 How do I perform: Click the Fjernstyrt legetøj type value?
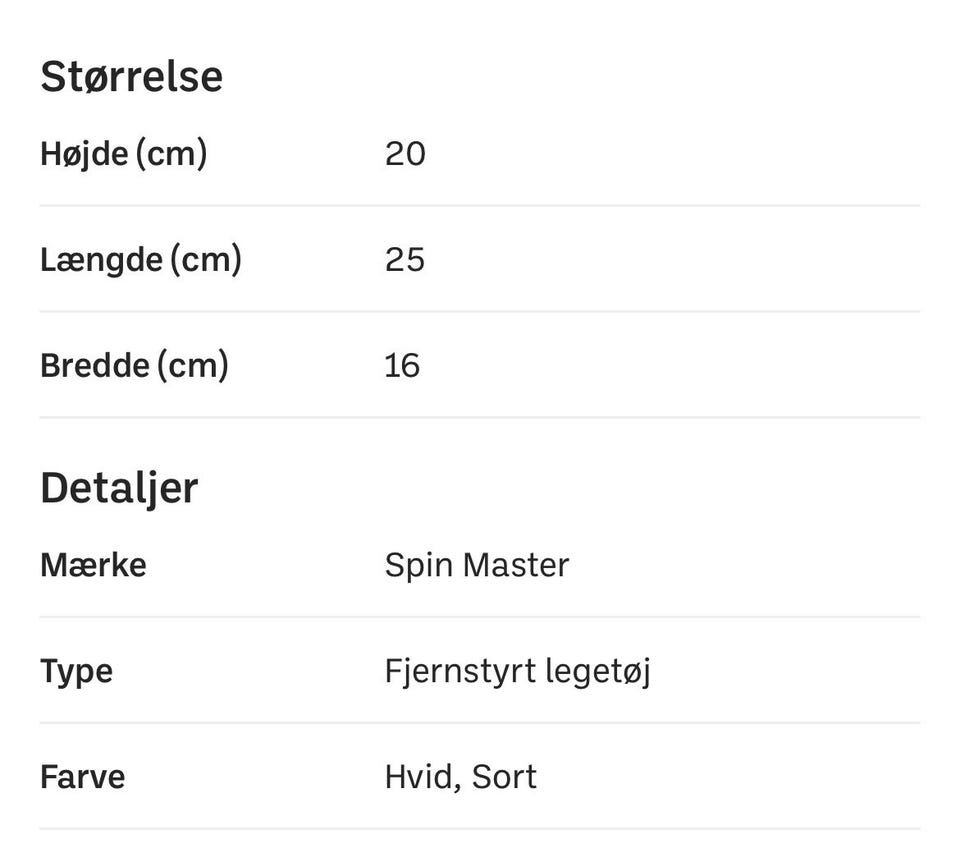[517, 671]
